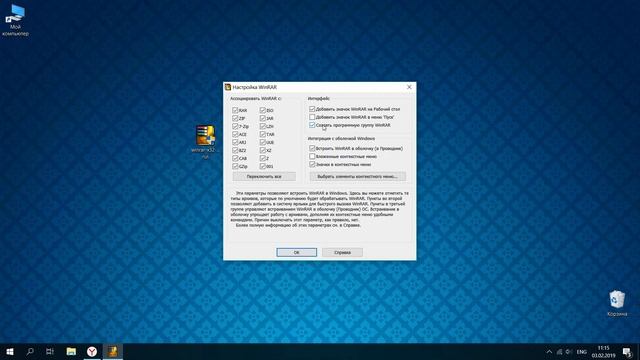Toggle the ACE association checkbox
This screenshot has height=360, width=640.
click(x=235, y=134)
